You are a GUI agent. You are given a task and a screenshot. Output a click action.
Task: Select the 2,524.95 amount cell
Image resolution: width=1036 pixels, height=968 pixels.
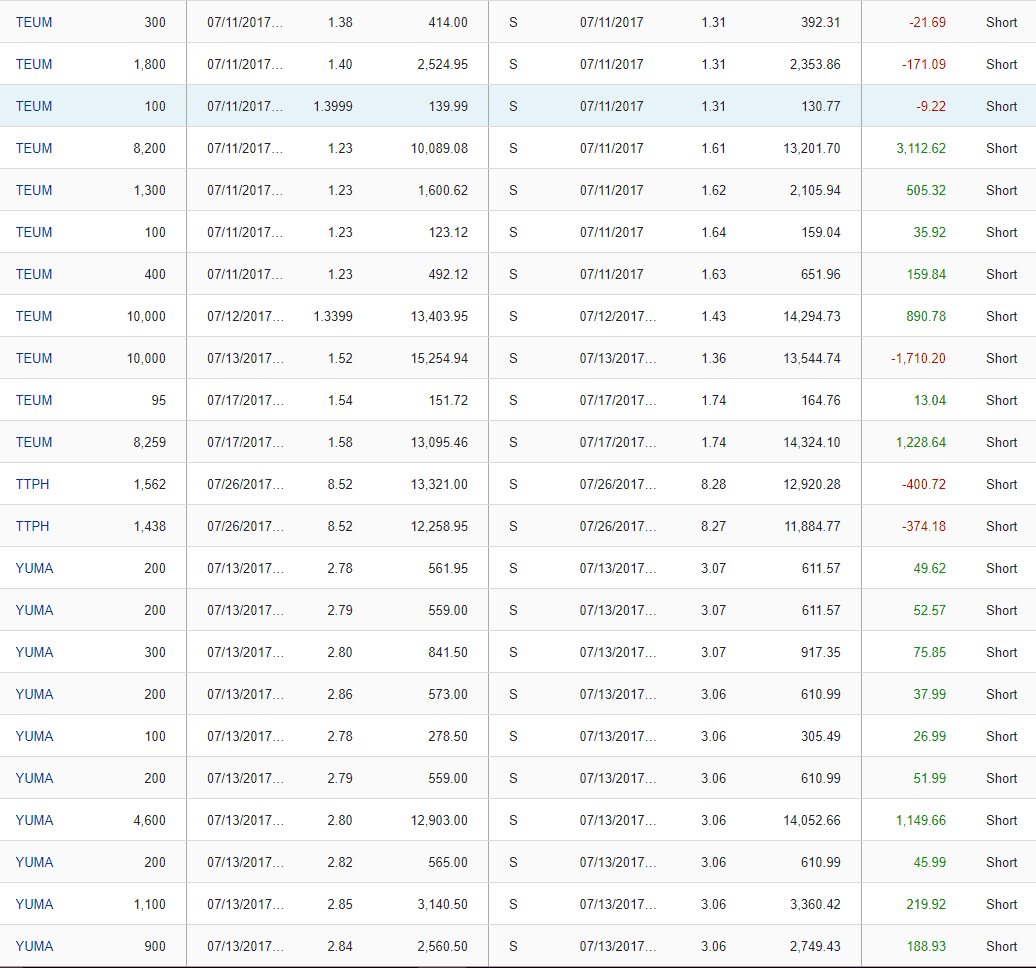coord(442,65)
